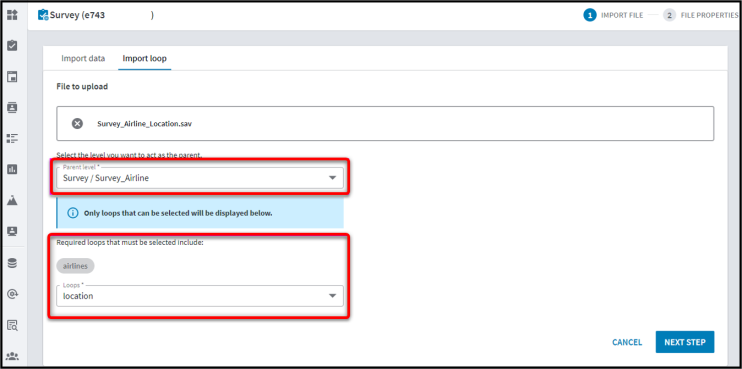Click the survey clipboard icon beside title
This screenshot has width=742, height=369.
[x=43, y=15]
